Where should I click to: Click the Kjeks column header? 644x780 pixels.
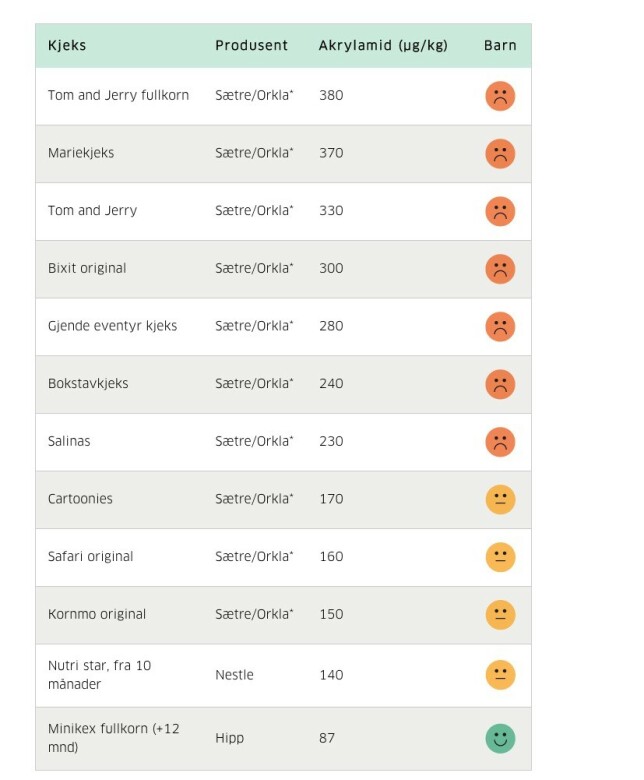67,45
